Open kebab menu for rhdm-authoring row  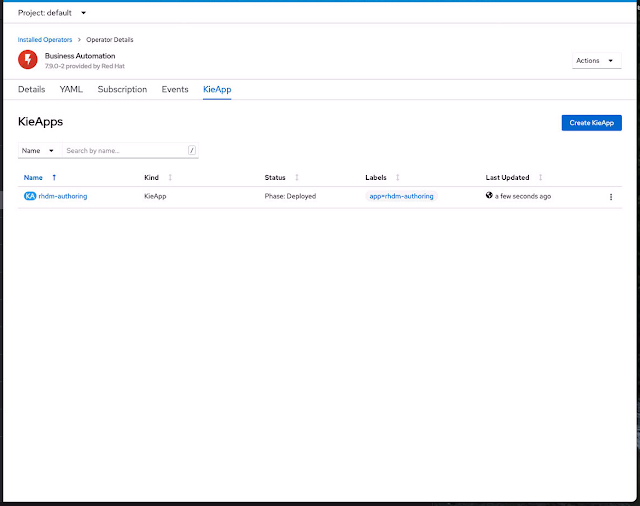coord(611,197)
